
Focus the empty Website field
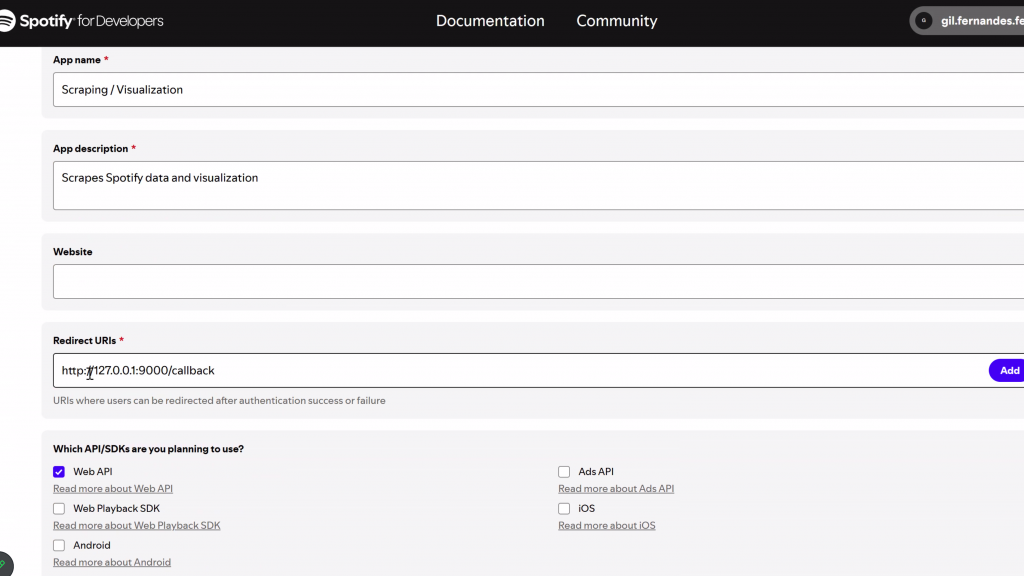click(x=538, y=281)
